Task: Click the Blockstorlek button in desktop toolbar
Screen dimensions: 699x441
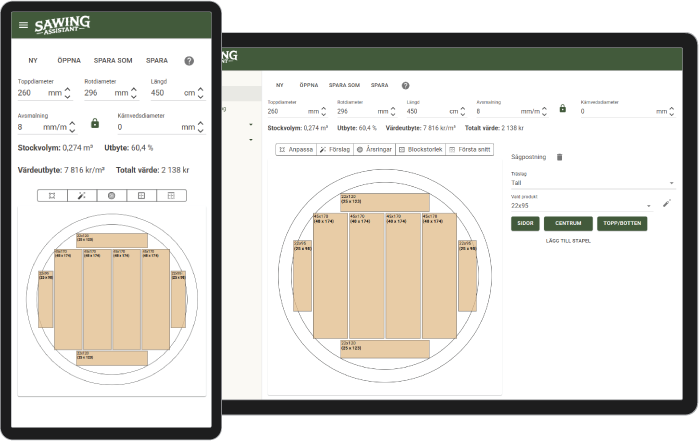Action: pyautogui.click(x=419, y=149)
